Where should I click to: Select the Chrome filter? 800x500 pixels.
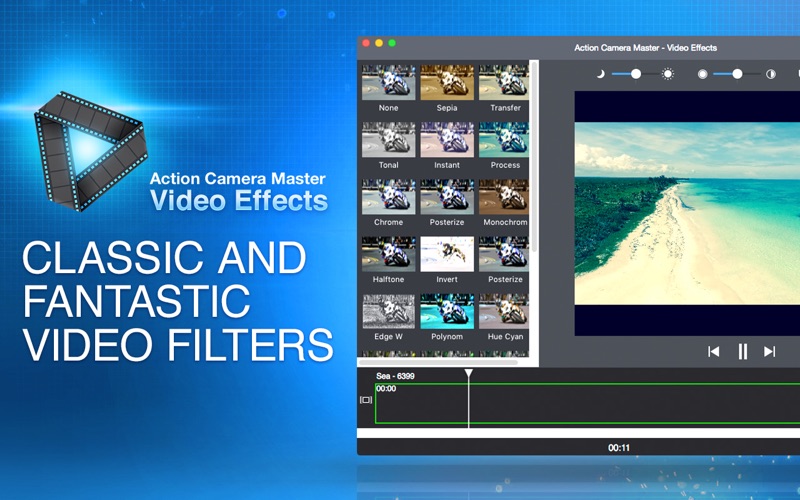pos(388,196)
